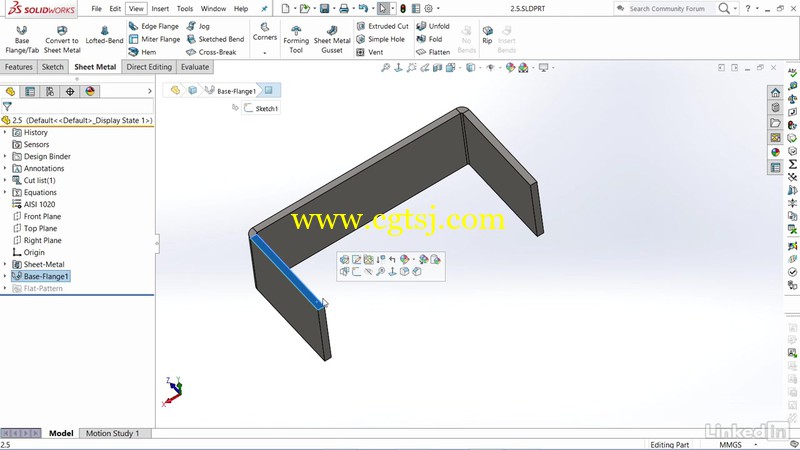
Task: Open the Options gear icon
Action: tap(429, 9)
